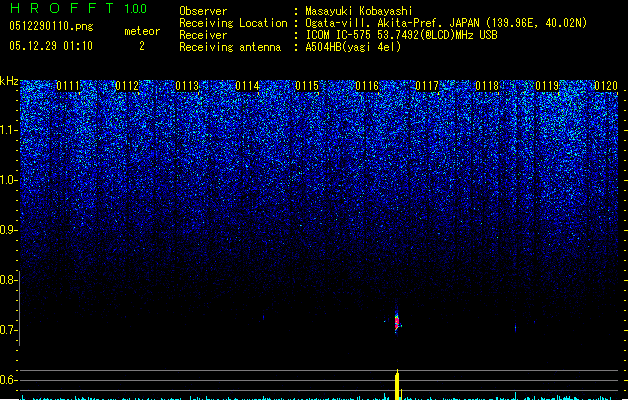This screenshot has height=400, width=629.
Task: Click the tall yellow signal-strength spike
Action: point(397,384)
